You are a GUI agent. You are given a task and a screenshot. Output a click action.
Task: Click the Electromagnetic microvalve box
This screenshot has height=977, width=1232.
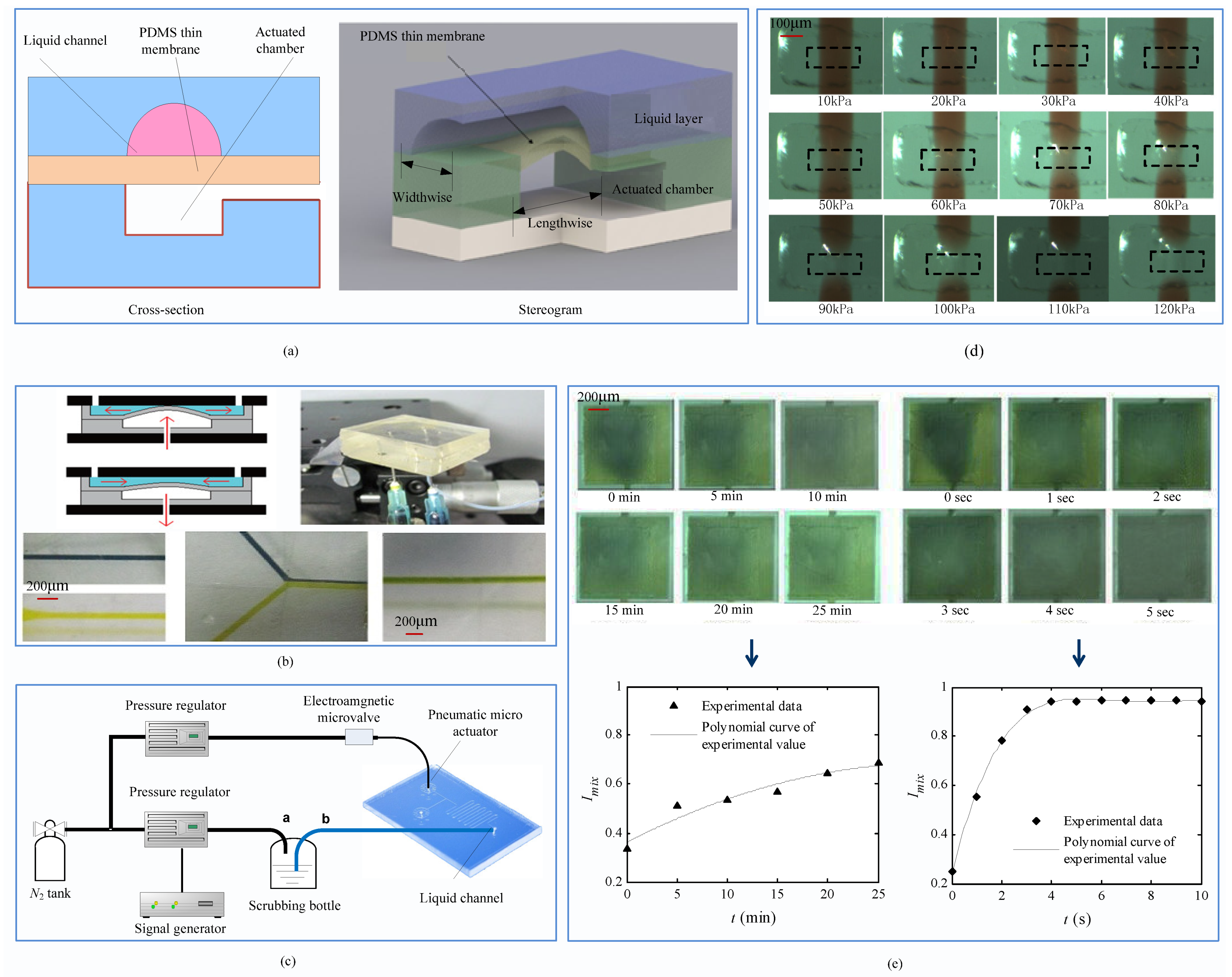coord(359,737)
